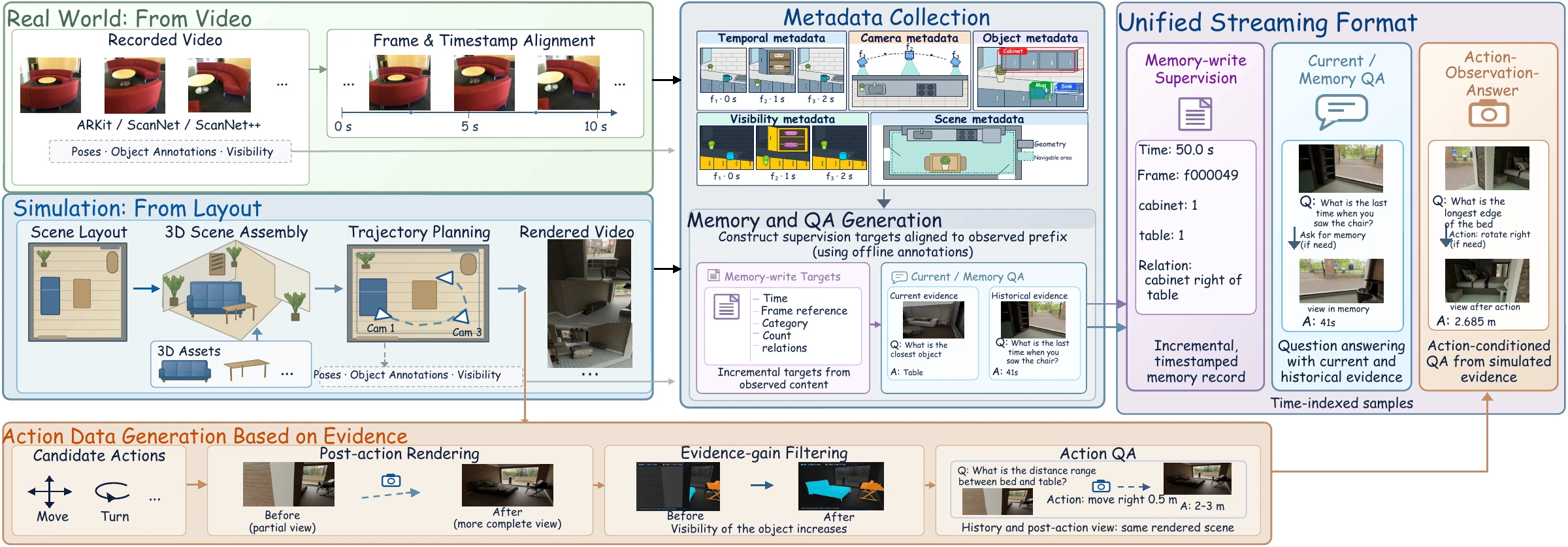Click the Mug label in Object metadata

[1041, 86]
